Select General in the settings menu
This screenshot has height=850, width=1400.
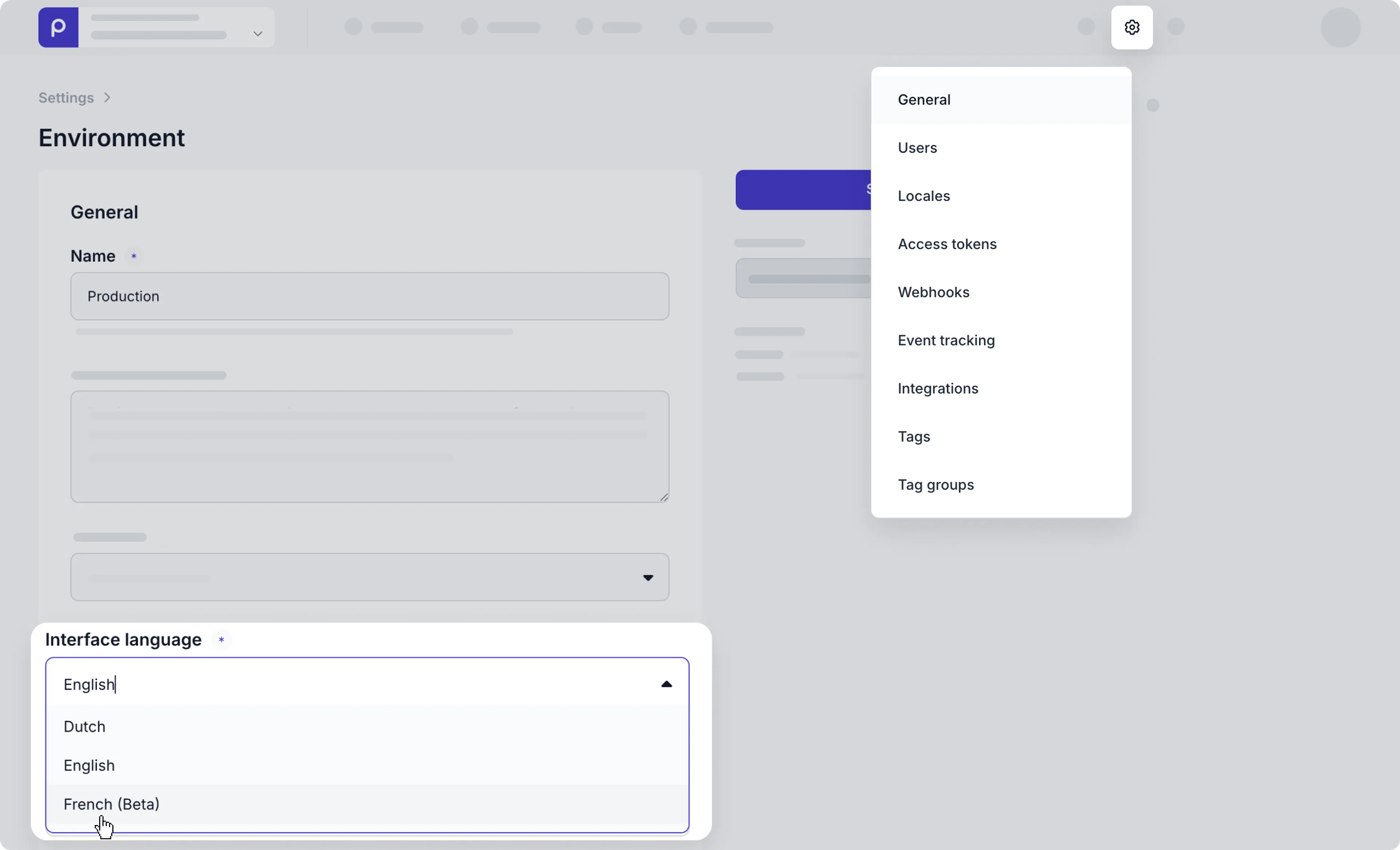point(924,100)
